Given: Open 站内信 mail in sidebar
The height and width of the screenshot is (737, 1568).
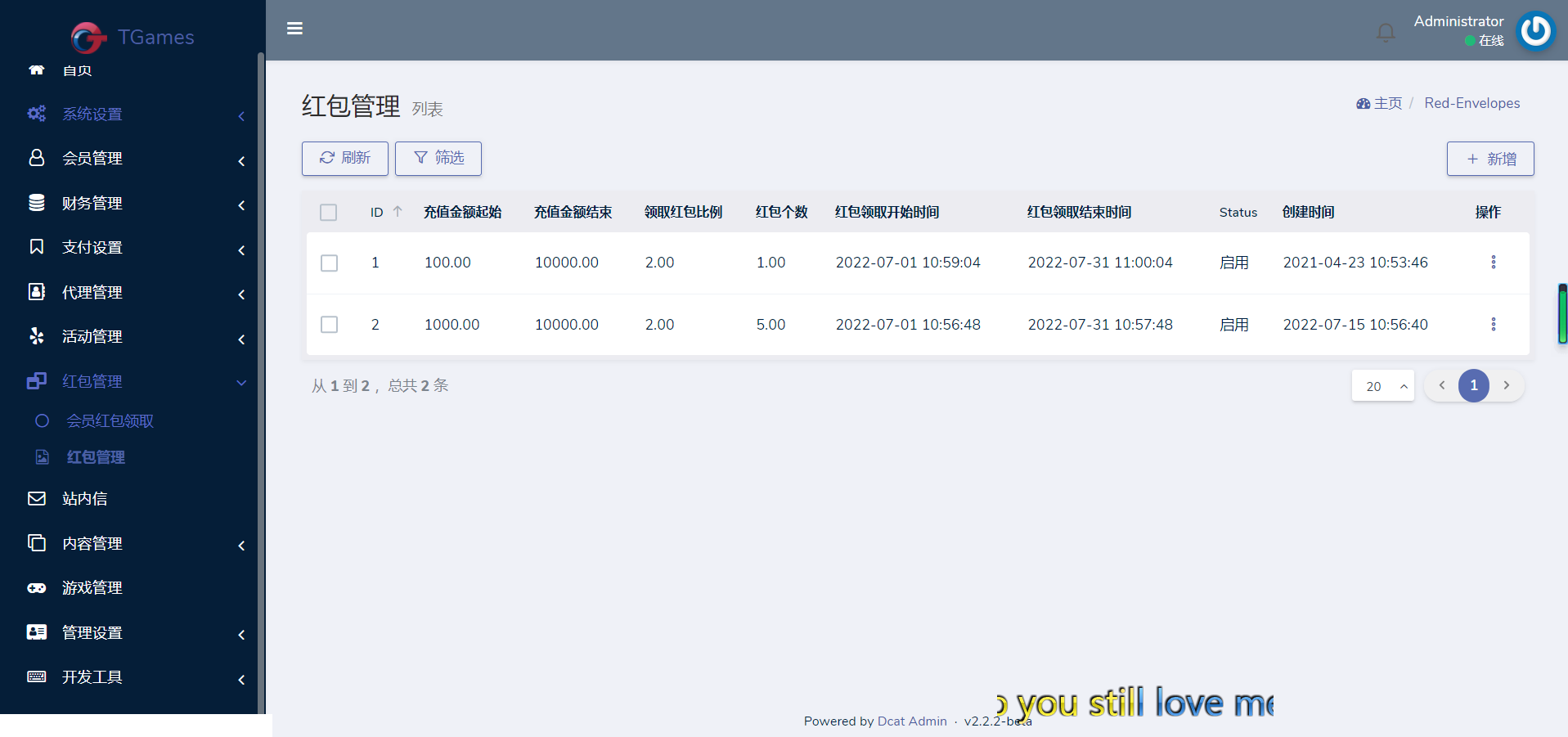Looking at the screenshot, I should [x=85, y=499].
